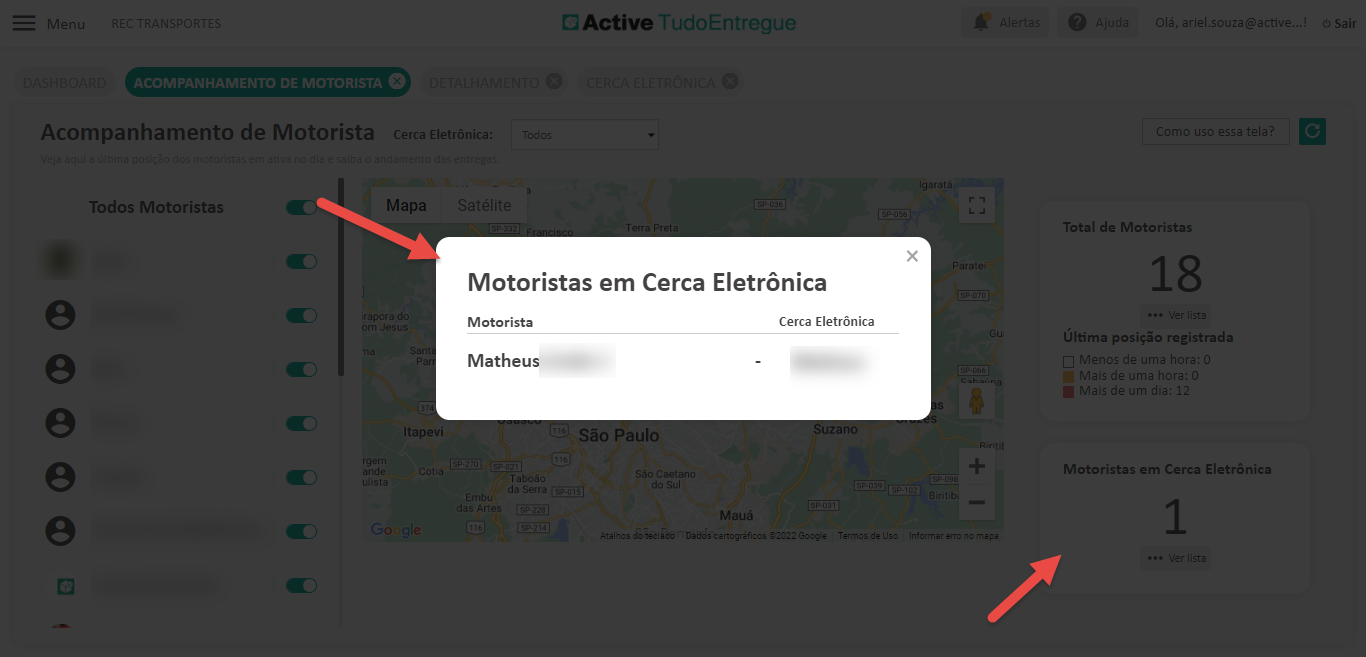This screenshot has height=657, width=1366.
Task: Open the Cerca Eletrônica dropdown
Action: pos(584,134)
